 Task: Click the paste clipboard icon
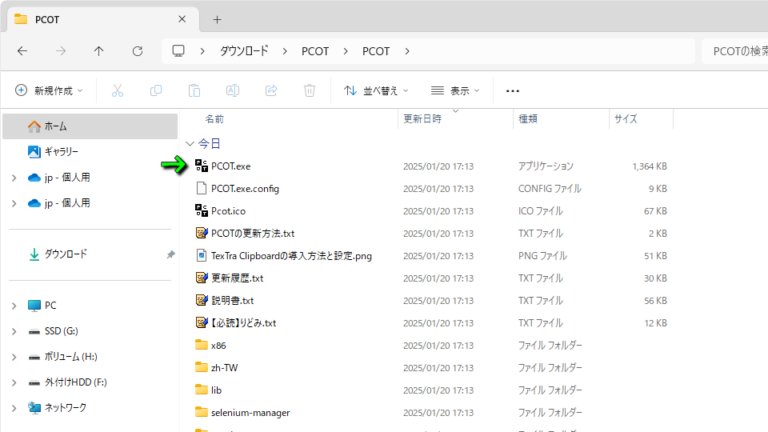(194, 90)
